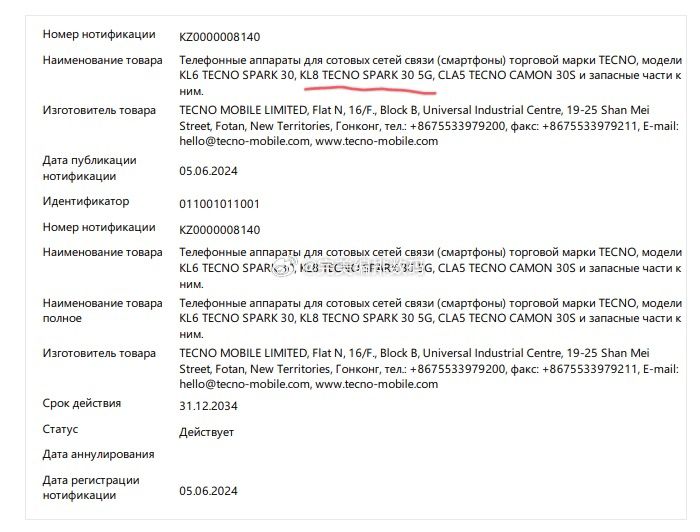
Task: Click the 'Дата регистрации нотификации' label
Action: (91, 487)
